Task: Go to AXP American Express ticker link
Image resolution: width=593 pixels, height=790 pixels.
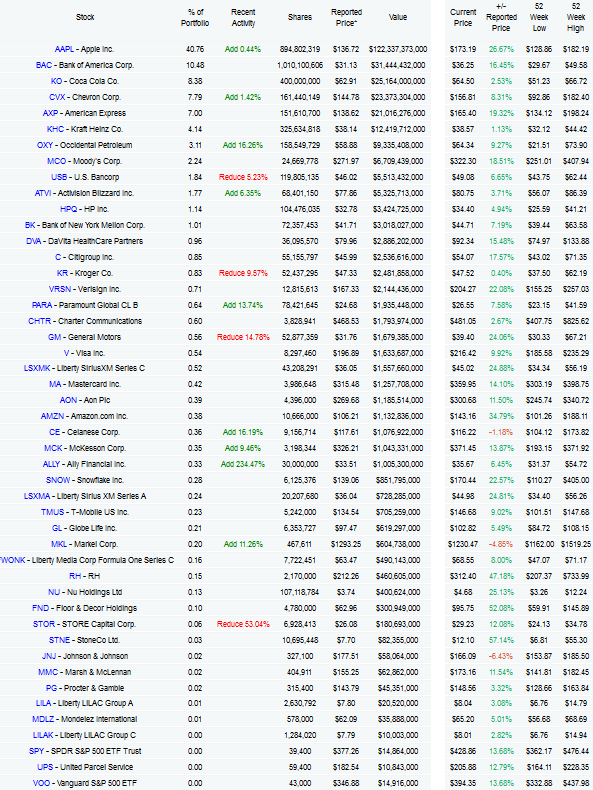Action: pyautogui.click(x=50, y=113)
